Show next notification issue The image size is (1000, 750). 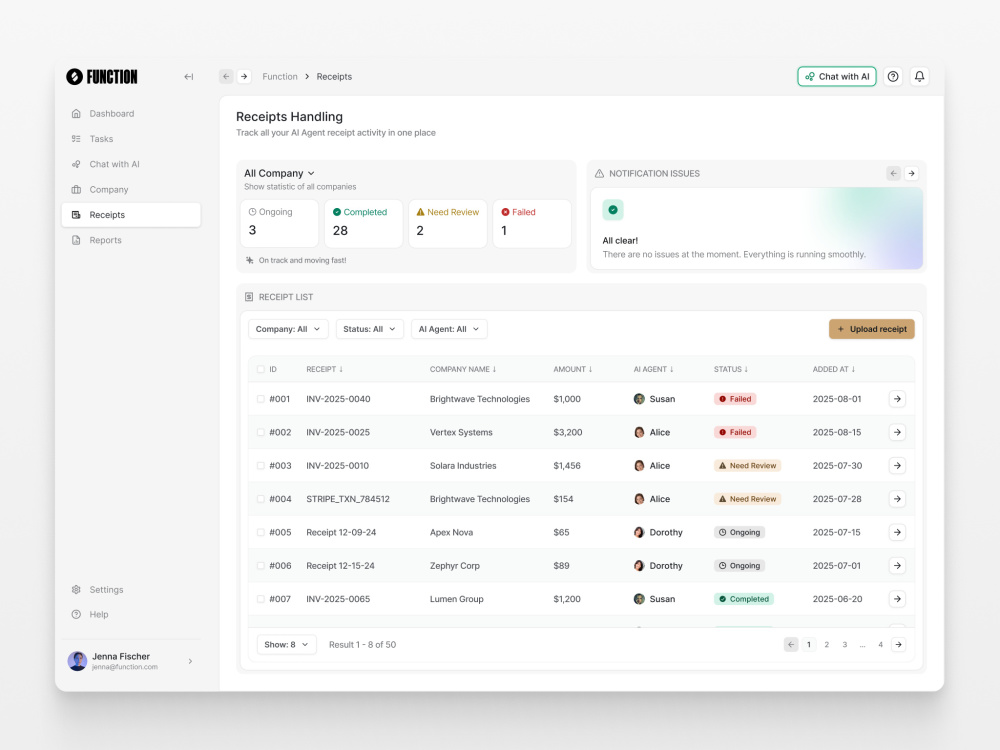[x=911, y=173]
